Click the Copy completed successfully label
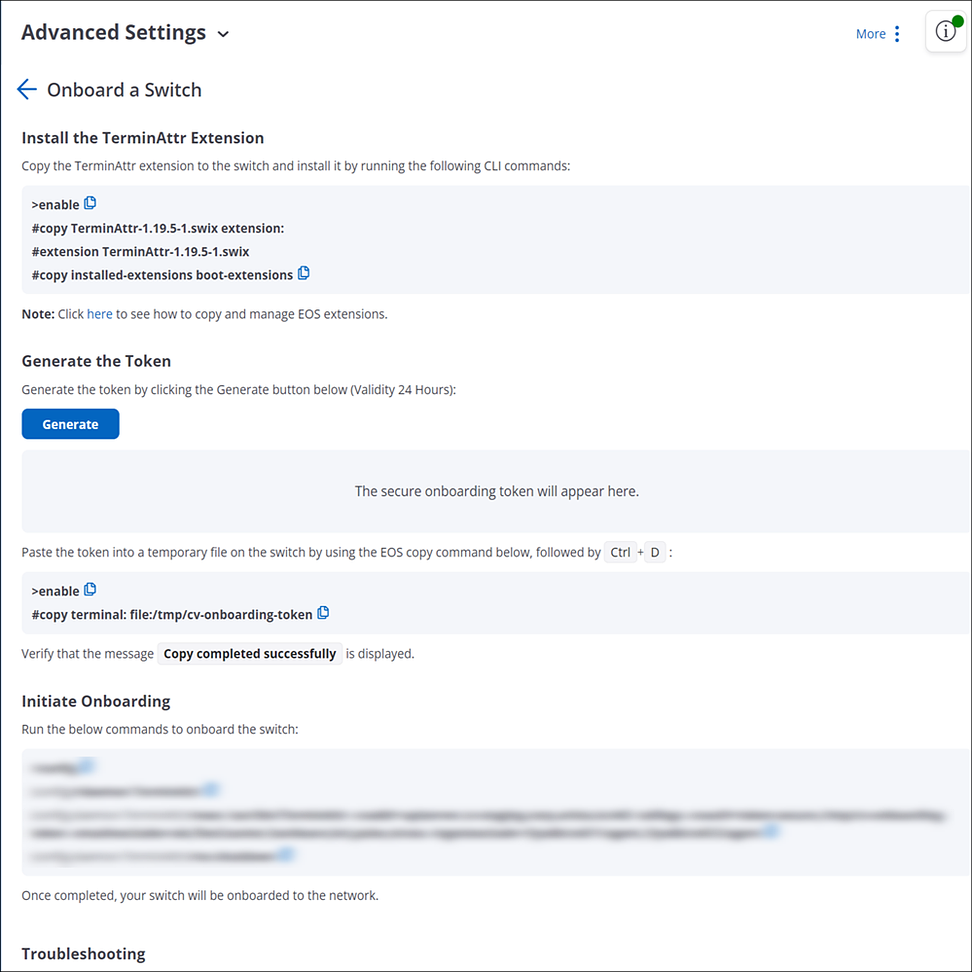This screenshot has height=972, width=972. point(249,653)
